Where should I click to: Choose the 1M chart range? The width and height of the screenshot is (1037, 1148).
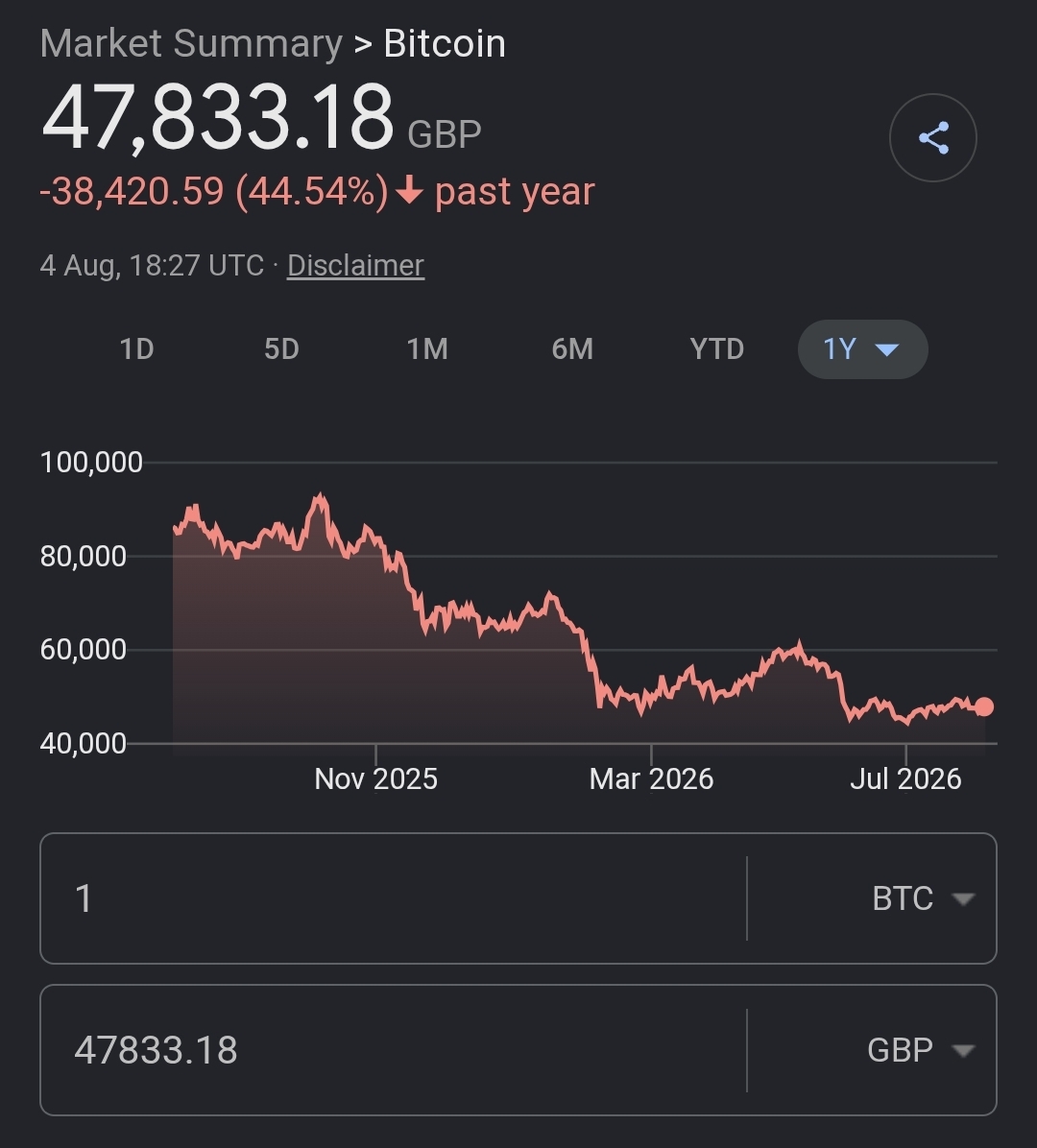tap(427, 349)
